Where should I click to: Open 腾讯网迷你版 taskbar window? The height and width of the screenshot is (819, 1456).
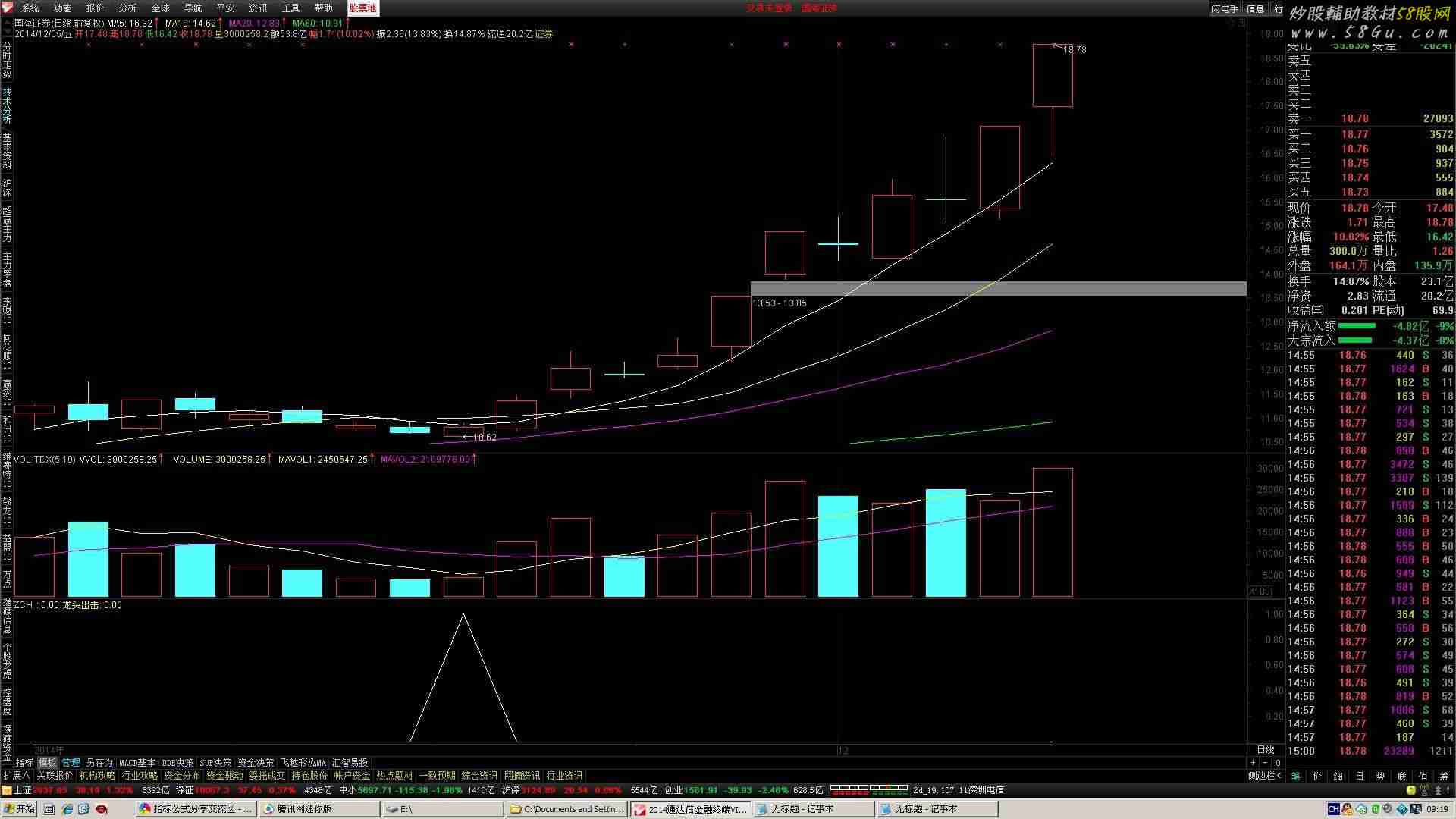(x=318, y=809)
